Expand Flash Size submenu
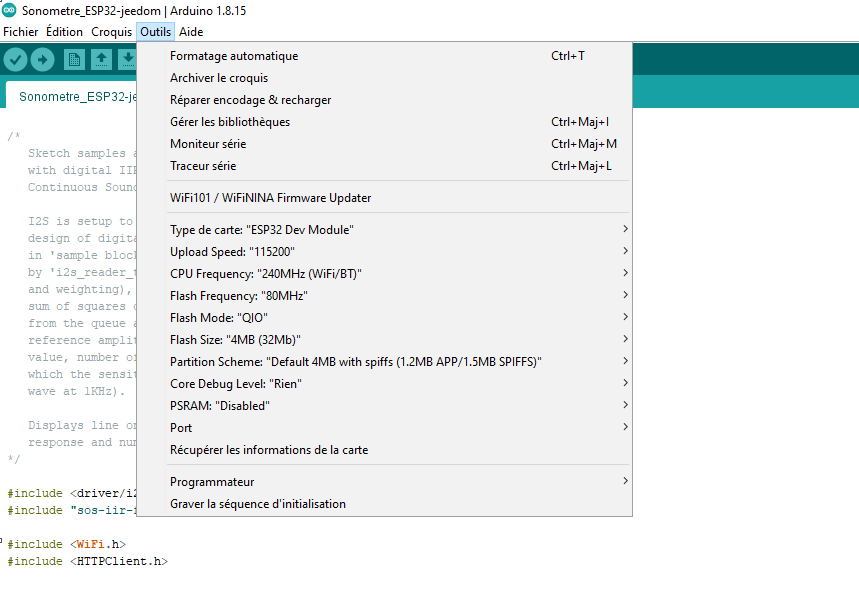 click(385, 340)
